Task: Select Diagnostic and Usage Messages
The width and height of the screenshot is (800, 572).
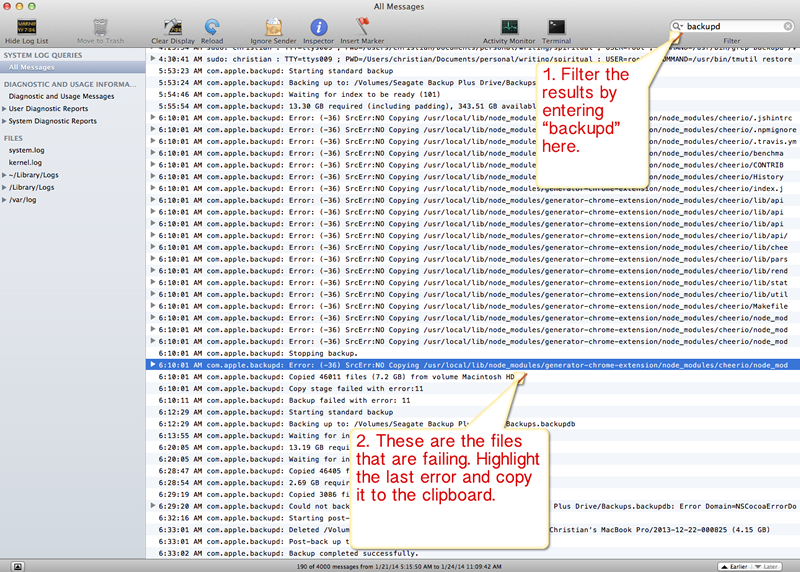Action: point(61,96)
